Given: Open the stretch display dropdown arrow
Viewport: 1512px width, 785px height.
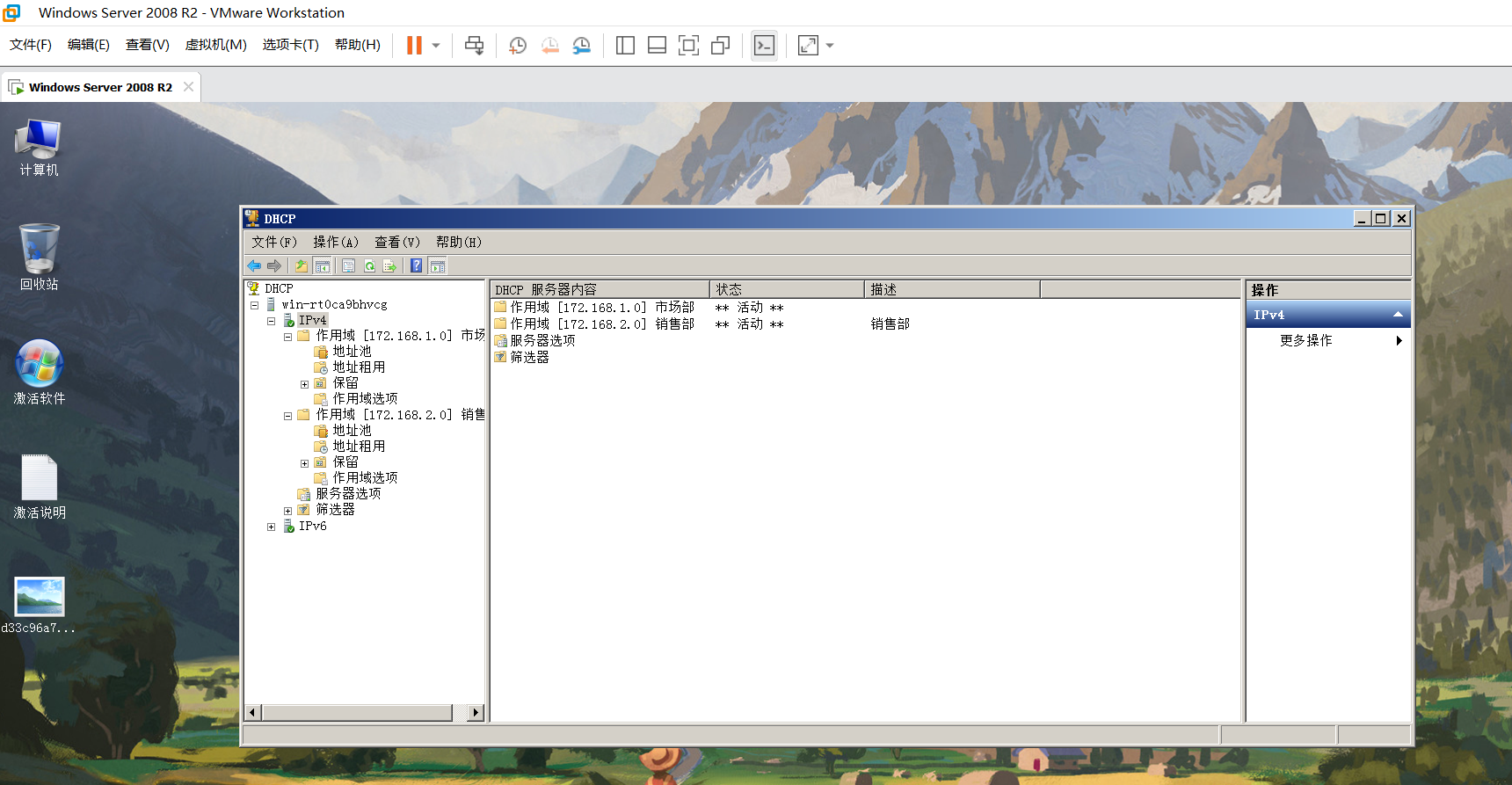Looking at the screenshot, I should (830, 46).
